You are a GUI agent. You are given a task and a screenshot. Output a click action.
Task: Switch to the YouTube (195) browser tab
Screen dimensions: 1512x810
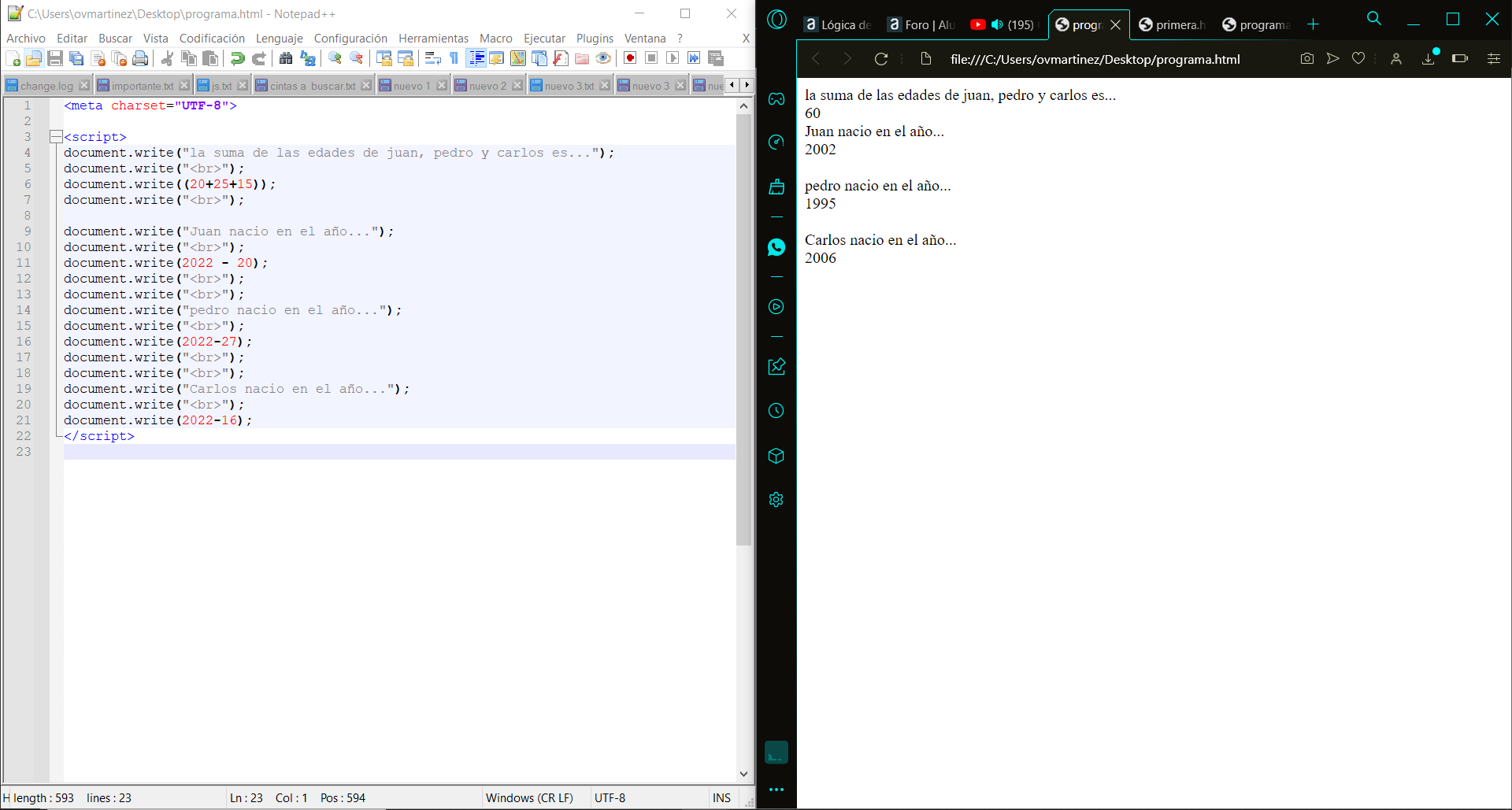[x=1002, y=24]
